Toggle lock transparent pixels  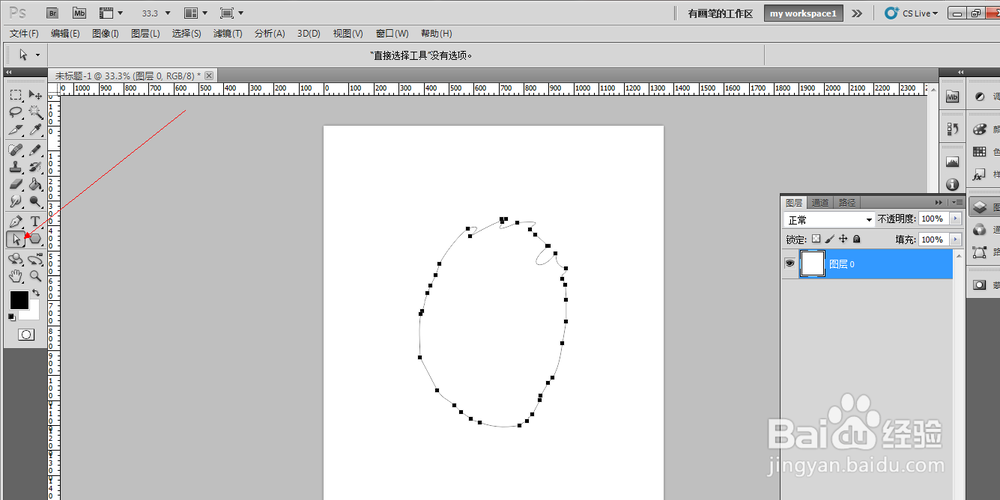(x=816, y=239)
